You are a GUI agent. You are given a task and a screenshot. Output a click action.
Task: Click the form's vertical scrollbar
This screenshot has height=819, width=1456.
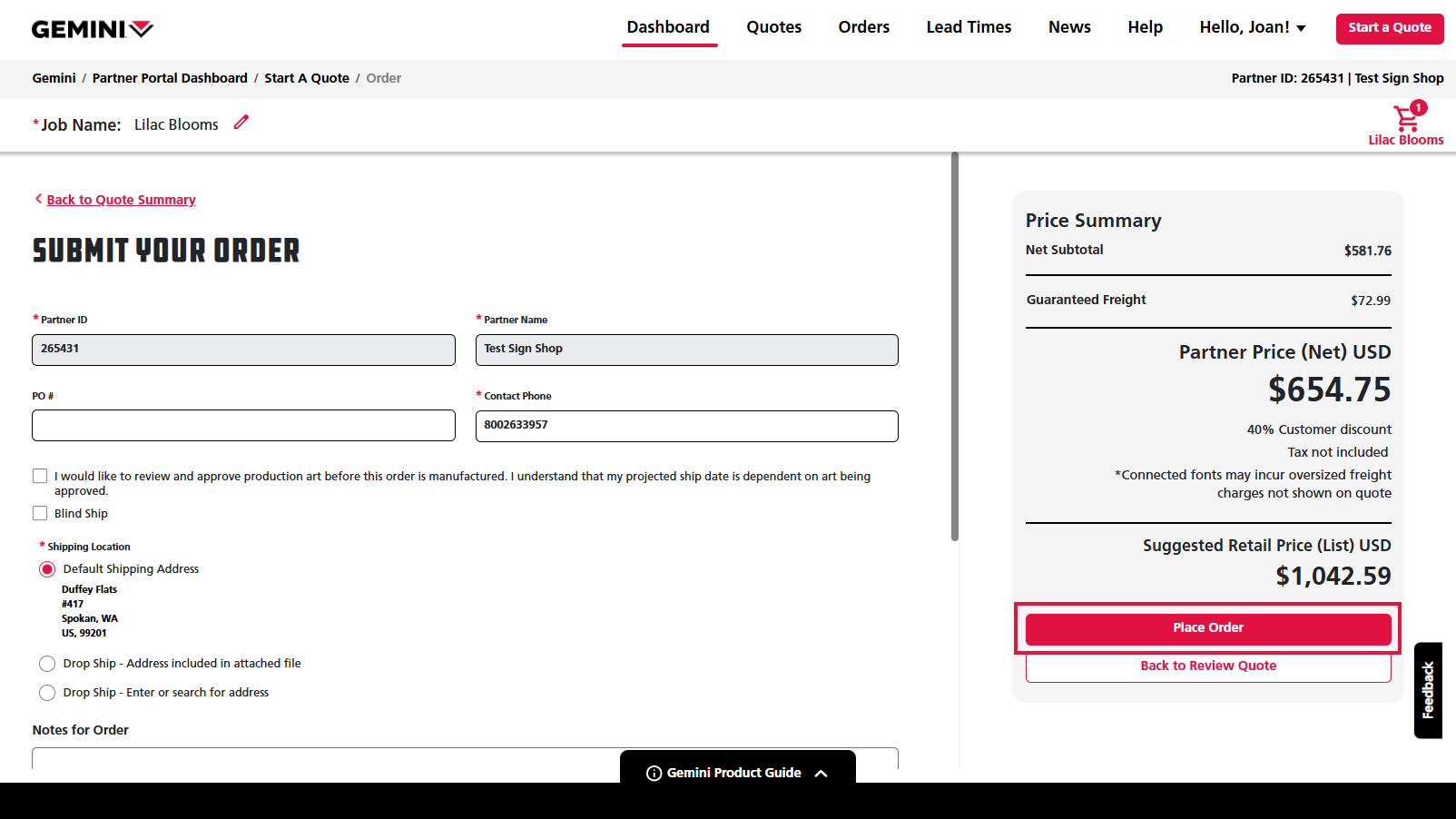(954, 345)
